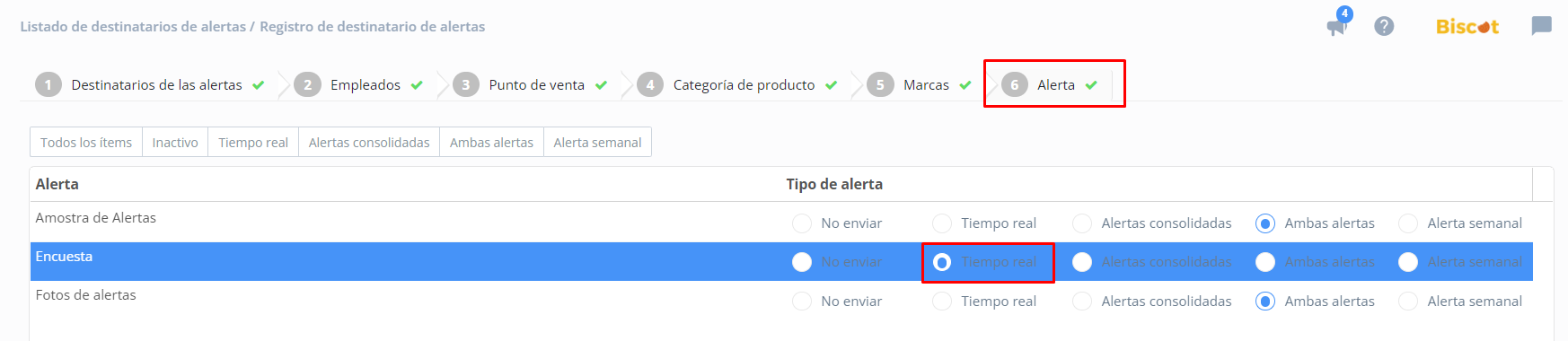Click the Biscot brand logo
1568x341 pixels.
point(1467,27)
